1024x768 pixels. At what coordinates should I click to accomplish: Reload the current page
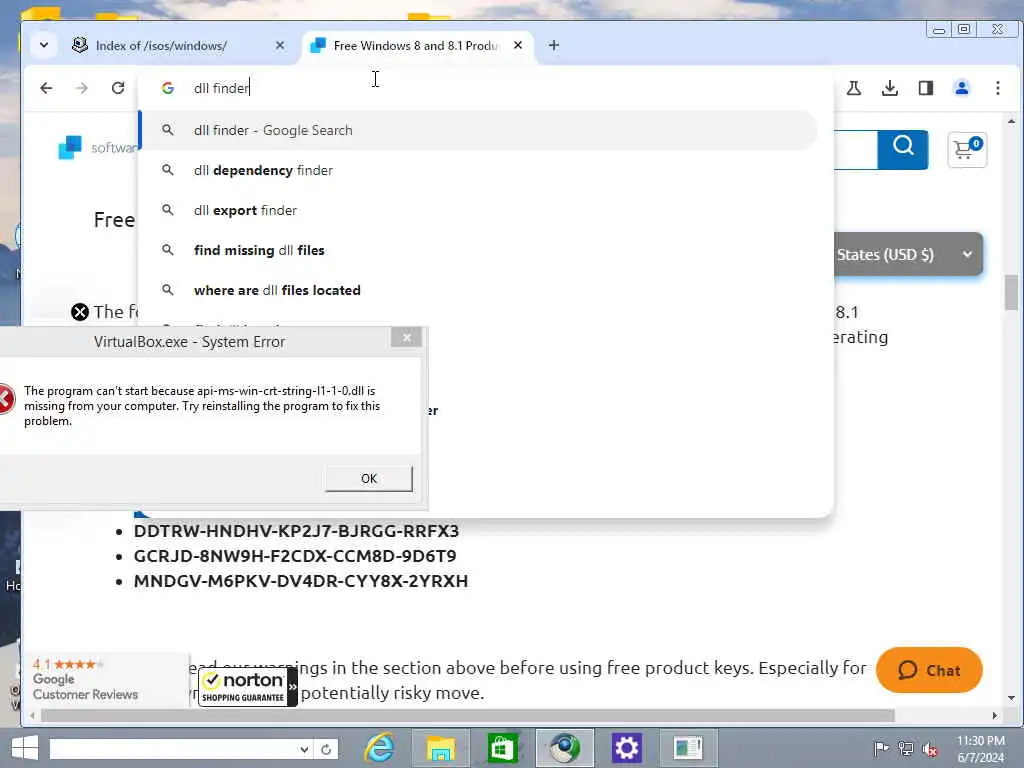click(x=118, y=88)
